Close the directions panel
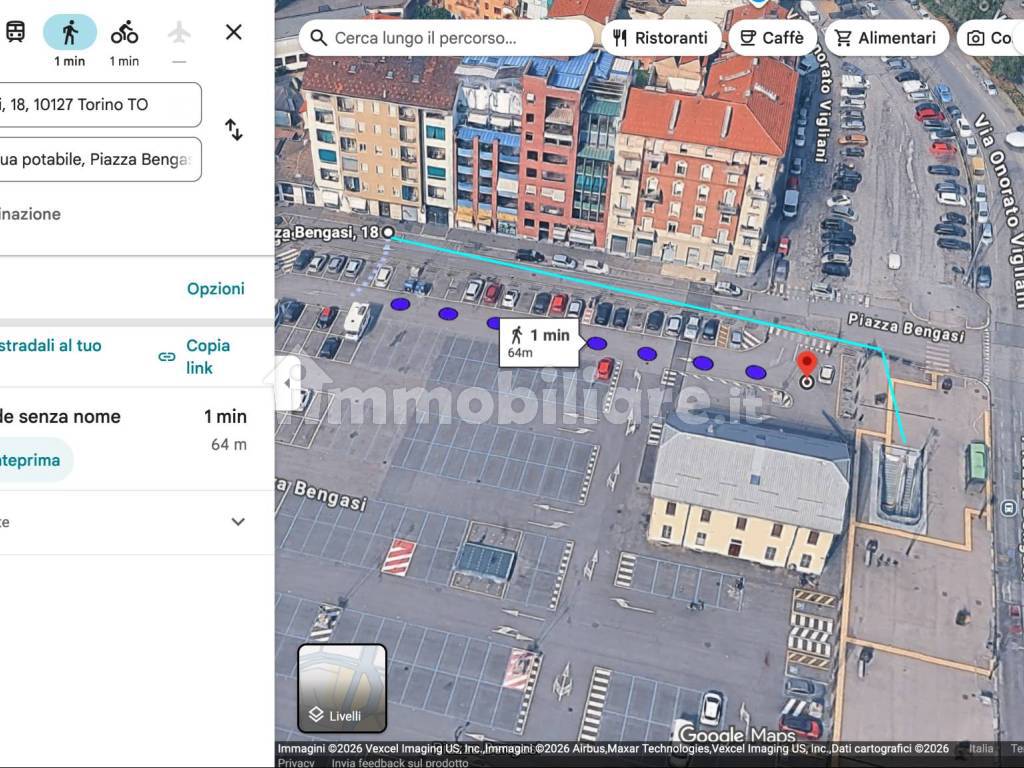 coord(234,32)
